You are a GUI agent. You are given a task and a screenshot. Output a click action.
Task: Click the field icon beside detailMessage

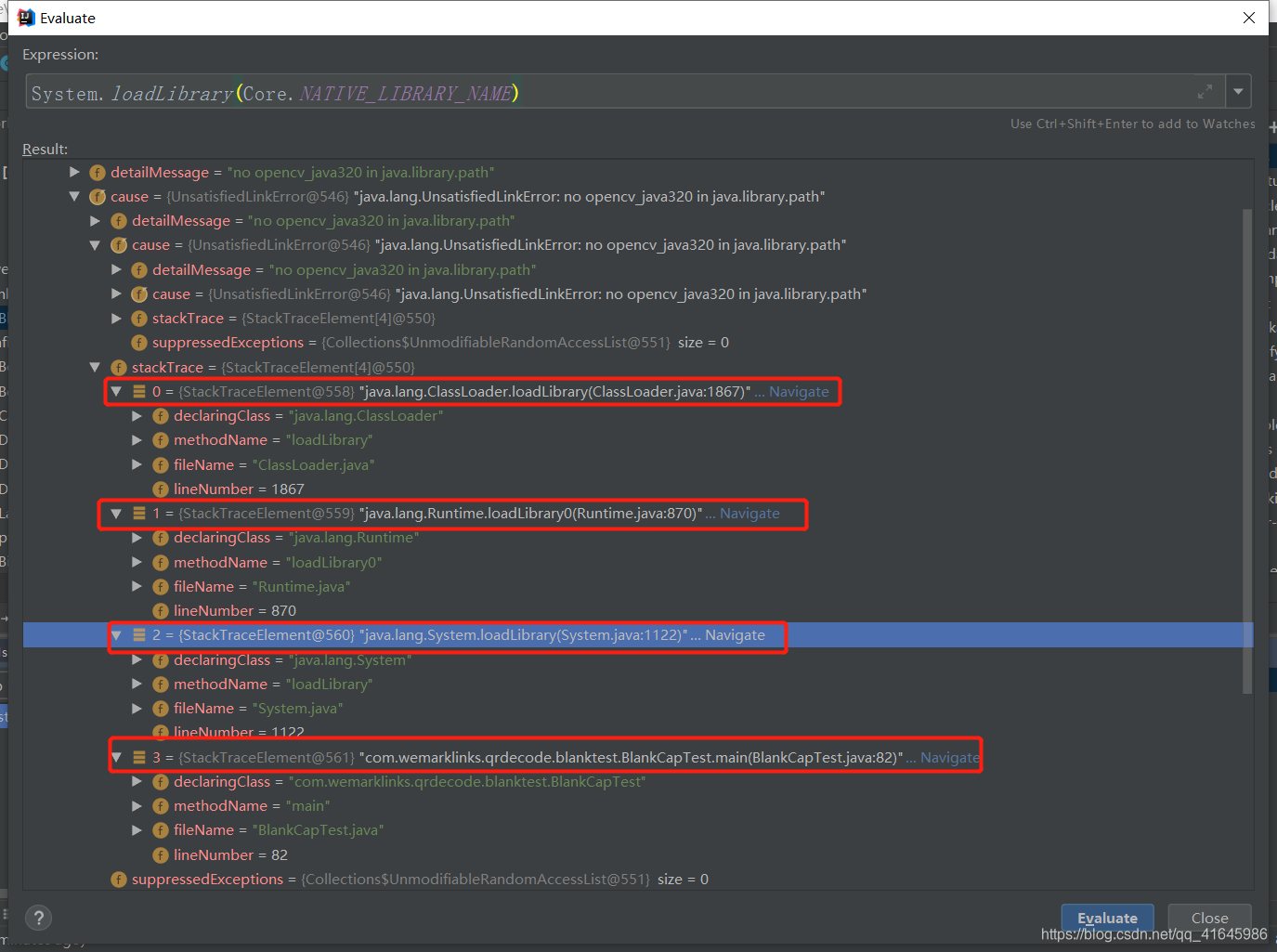[x=97, y=172]
